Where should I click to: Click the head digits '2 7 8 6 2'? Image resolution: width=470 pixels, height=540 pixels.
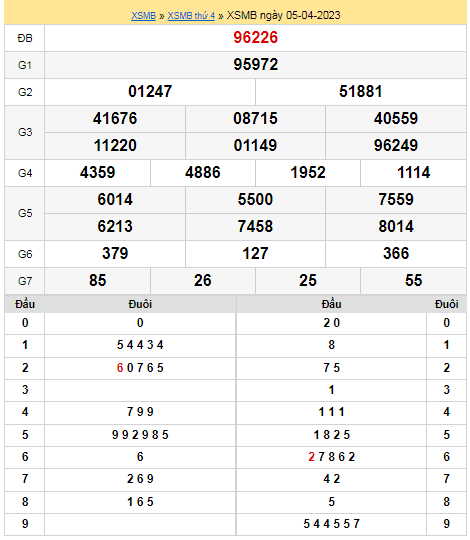332,457
